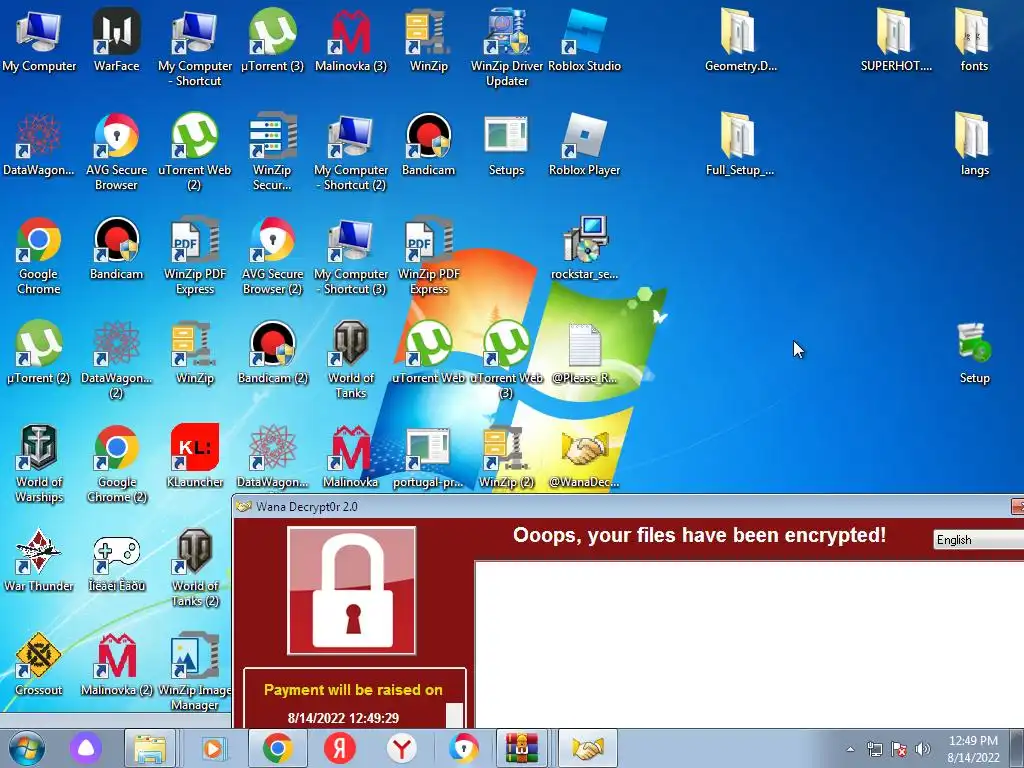The width and height of the screenshot is (1024, 768).
Task: Click the payment countdown progress bar
Action: [x=455, y=716]
